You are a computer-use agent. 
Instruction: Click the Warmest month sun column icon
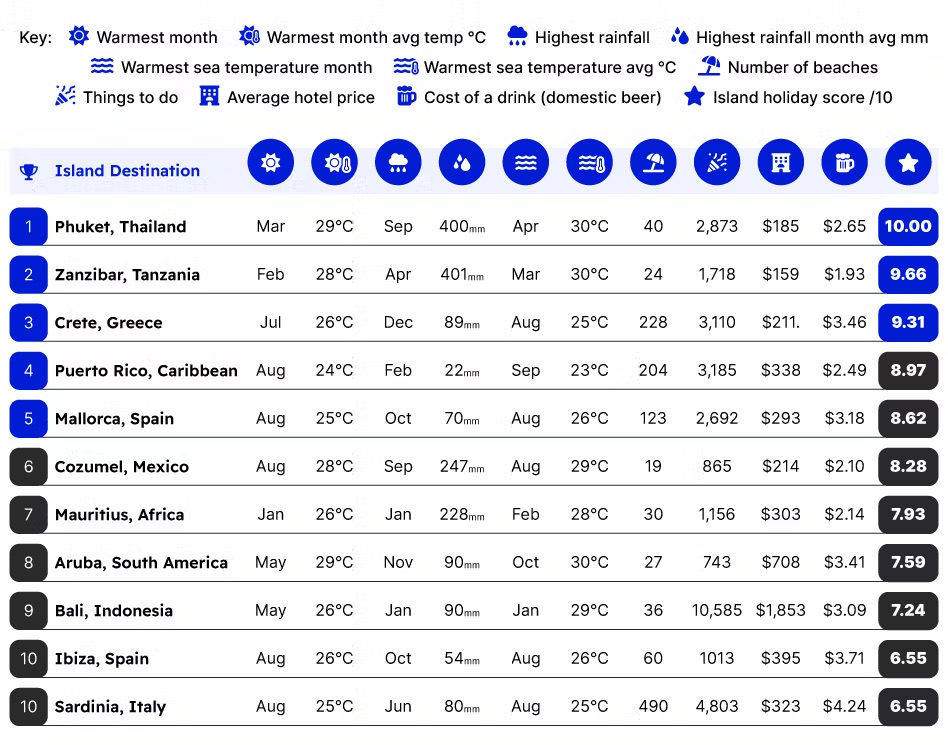270,163
